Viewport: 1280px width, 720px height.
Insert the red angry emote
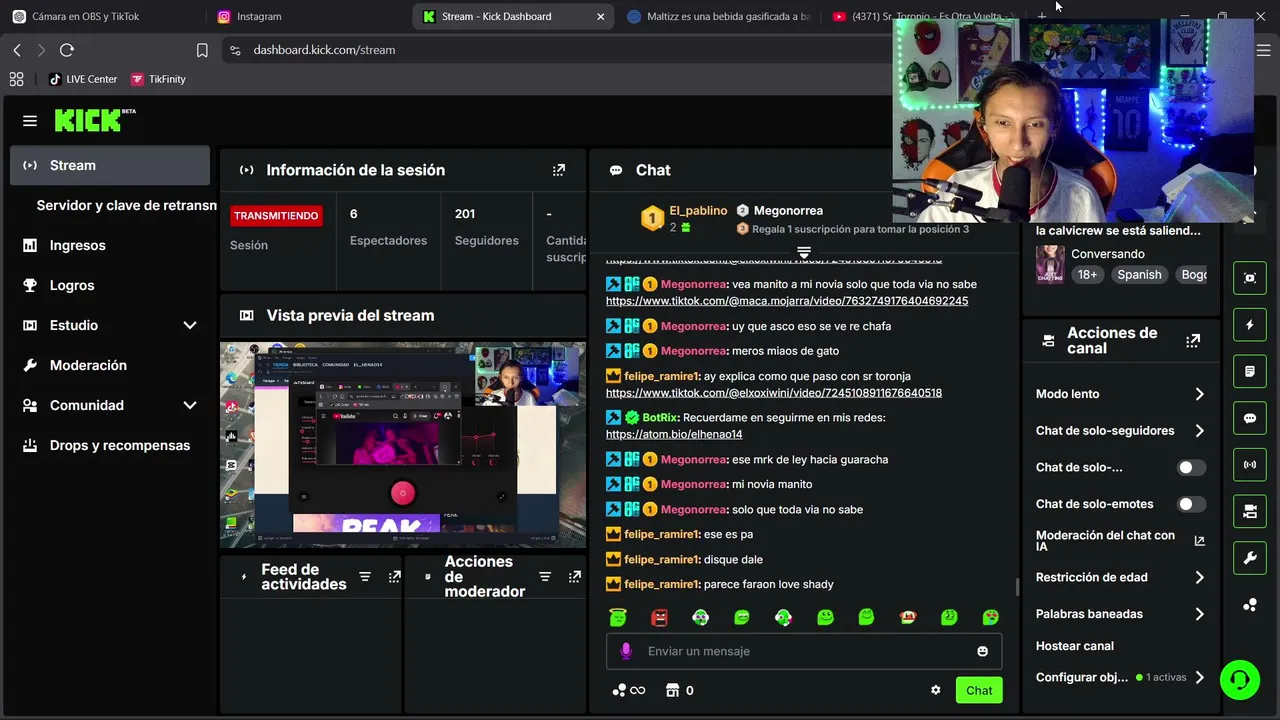(x=659, y=617)
